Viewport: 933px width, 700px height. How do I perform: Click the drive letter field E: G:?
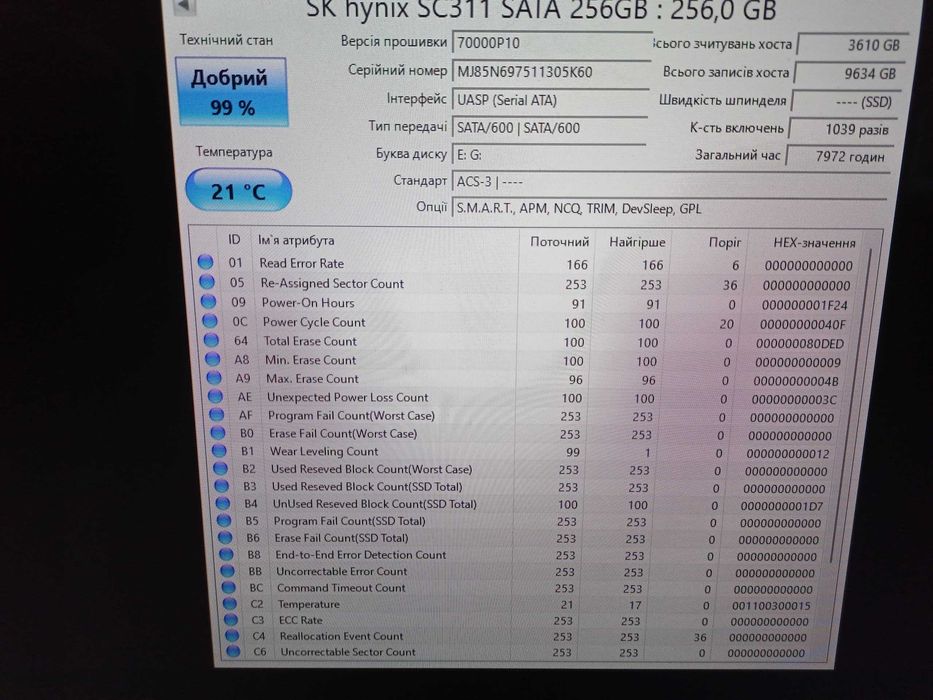pyautogui.click(x=549, y=155)
